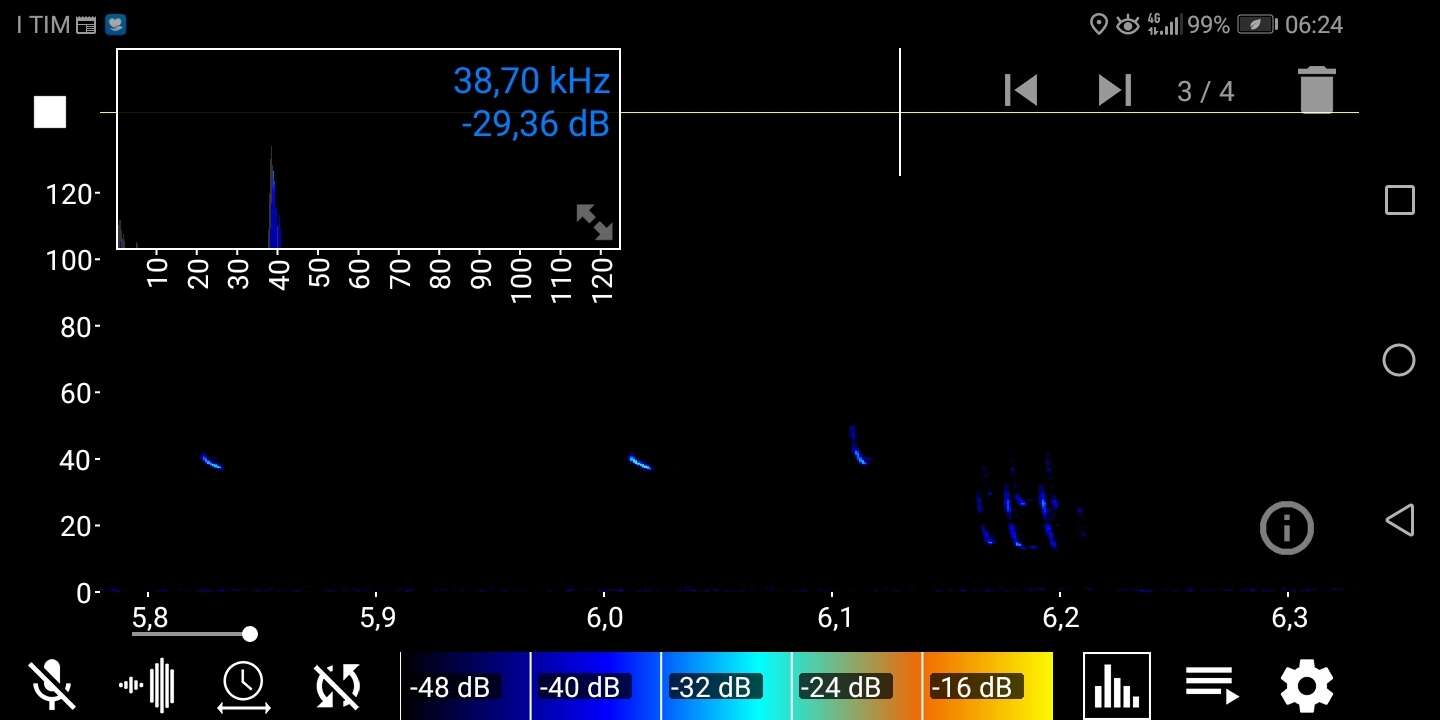This screenshot has width=1440, height=720.
Task: Tap the 40 kHz frequency axis label
Action: (x=76, y=461)
